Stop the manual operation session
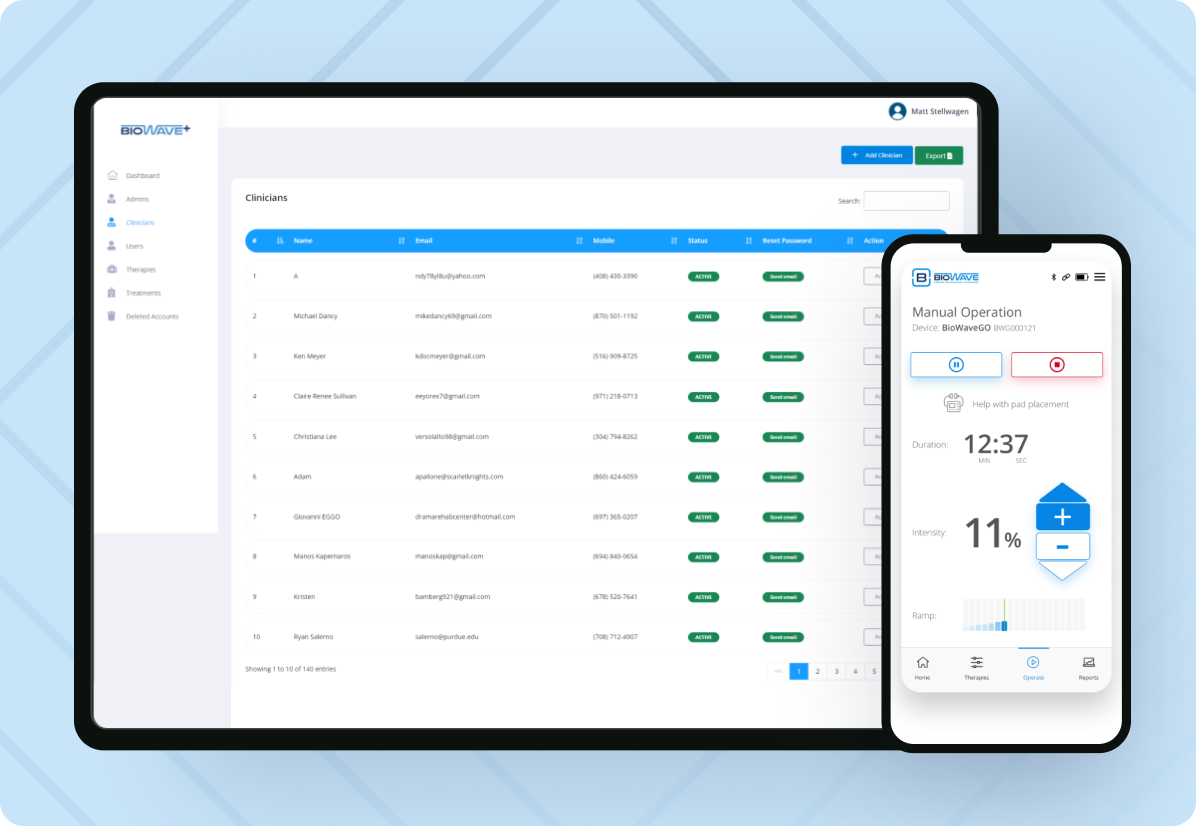Viewport: 1196px width, 826px height. coord(1056,365)
